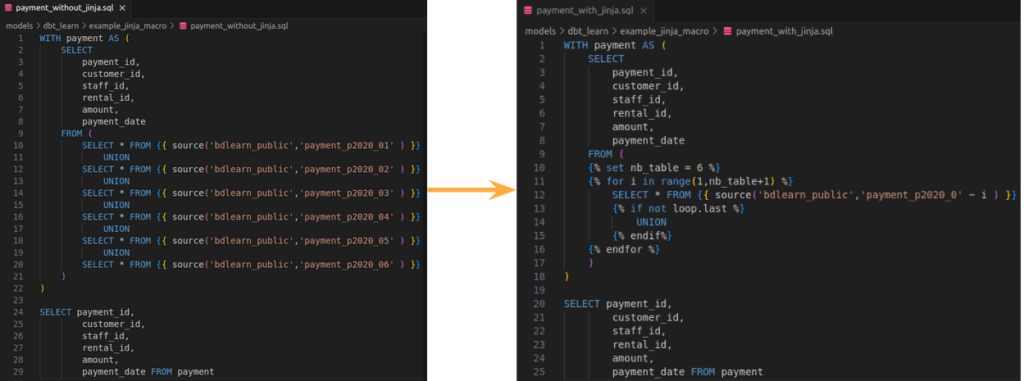
Task: Open payment_without_jinja.sql breadcrumb file entry
Action: click(239, 26)
